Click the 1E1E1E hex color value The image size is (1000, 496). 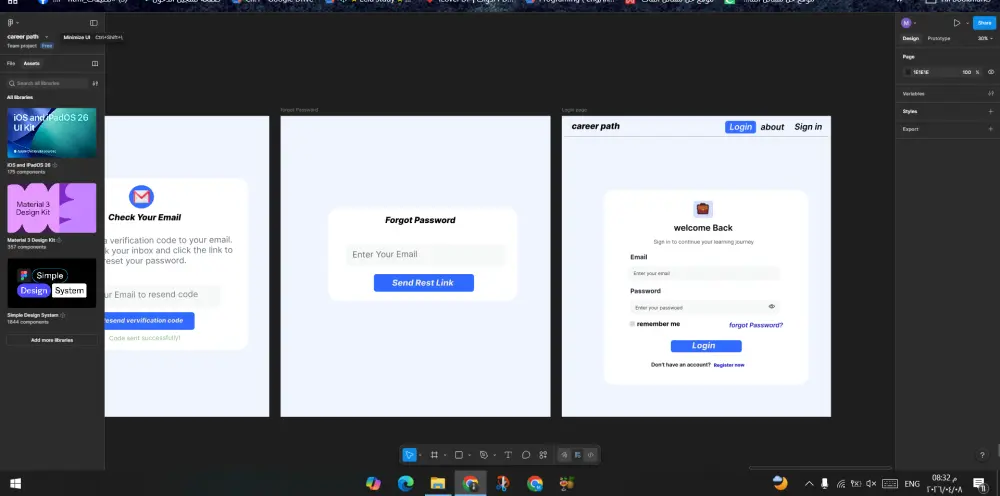921,72
